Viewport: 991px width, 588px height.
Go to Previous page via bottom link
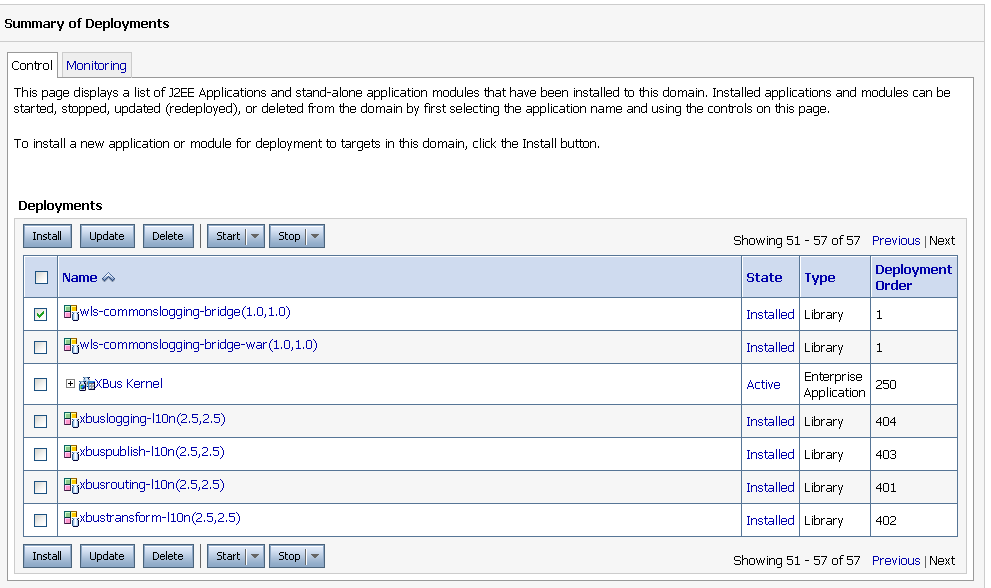[896, 560]
